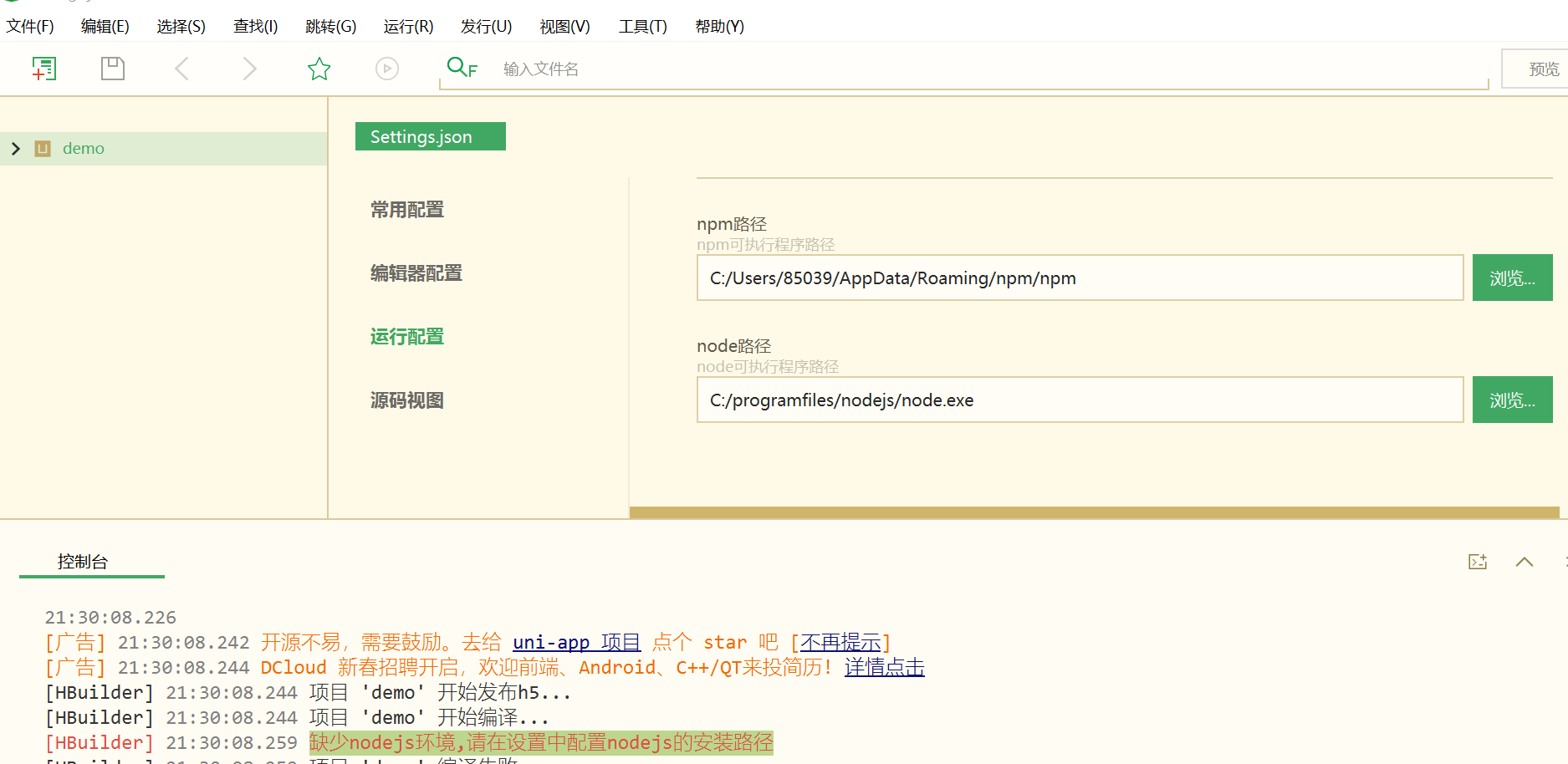Collapse the console with the up chevron
Viewport: 1568px width, 764px height.
pyautogui.click(x=1525, y=562)
